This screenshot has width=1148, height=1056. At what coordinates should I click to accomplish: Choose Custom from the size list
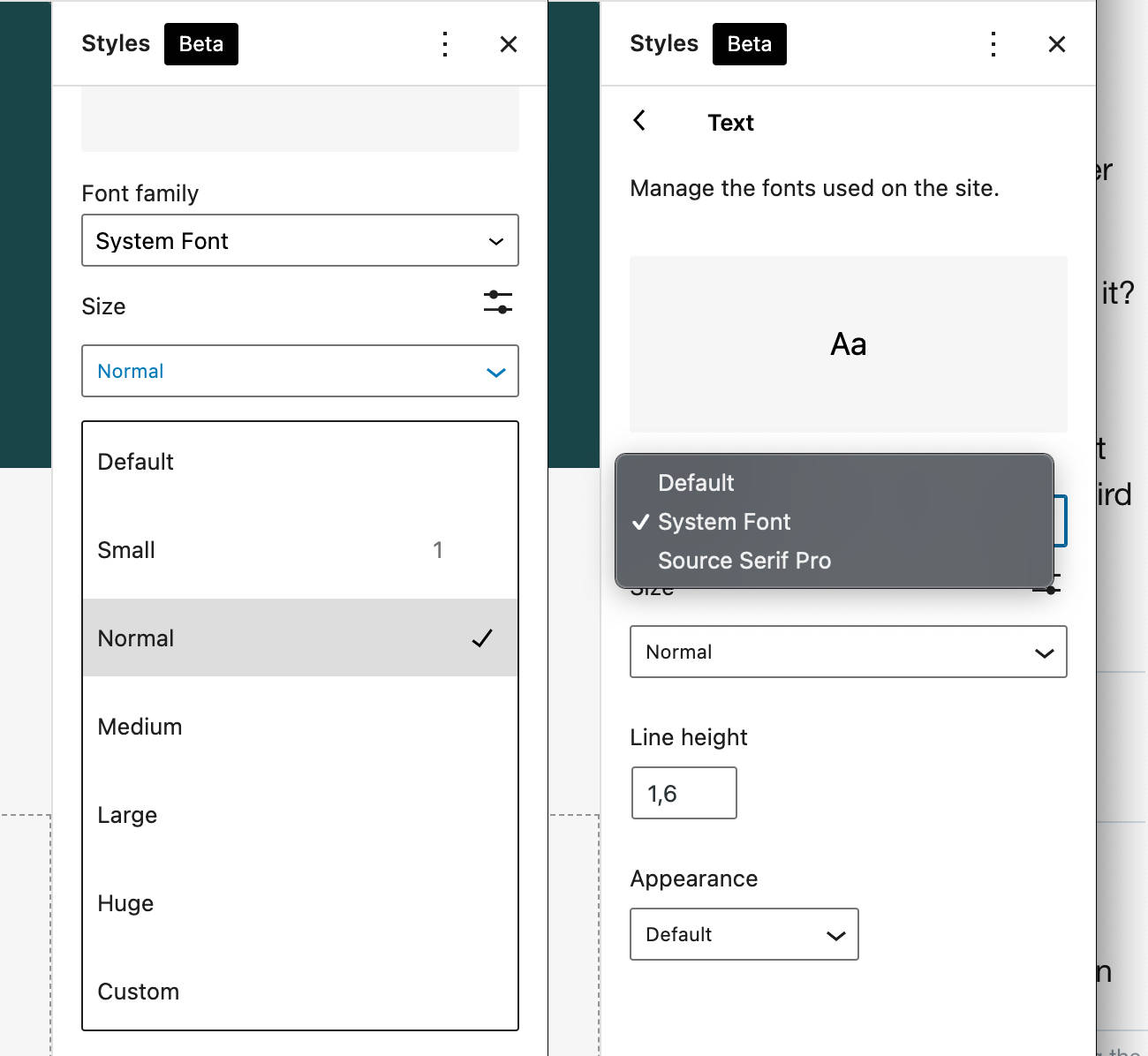click(139, 991)
